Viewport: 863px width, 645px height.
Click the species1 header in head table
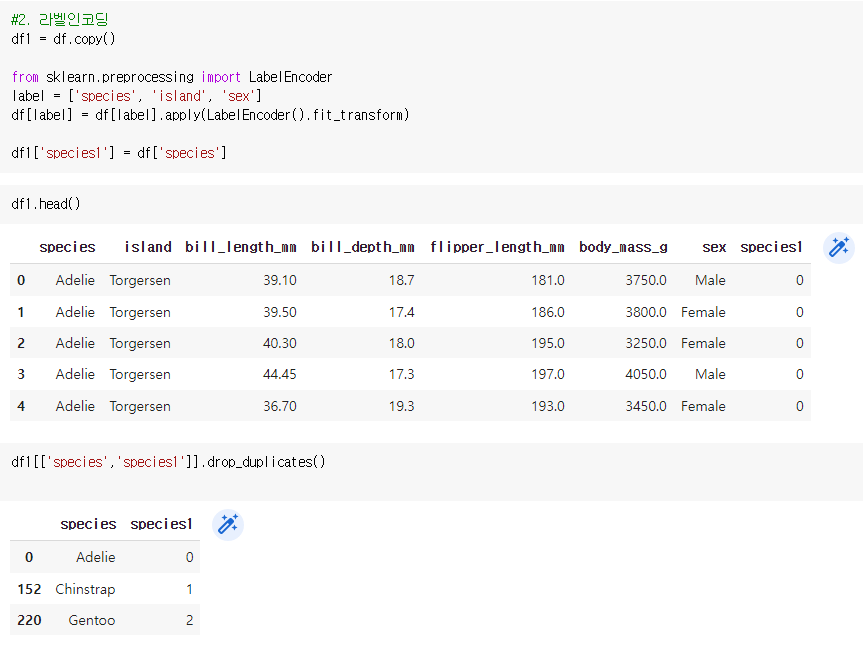coord(771,248)
